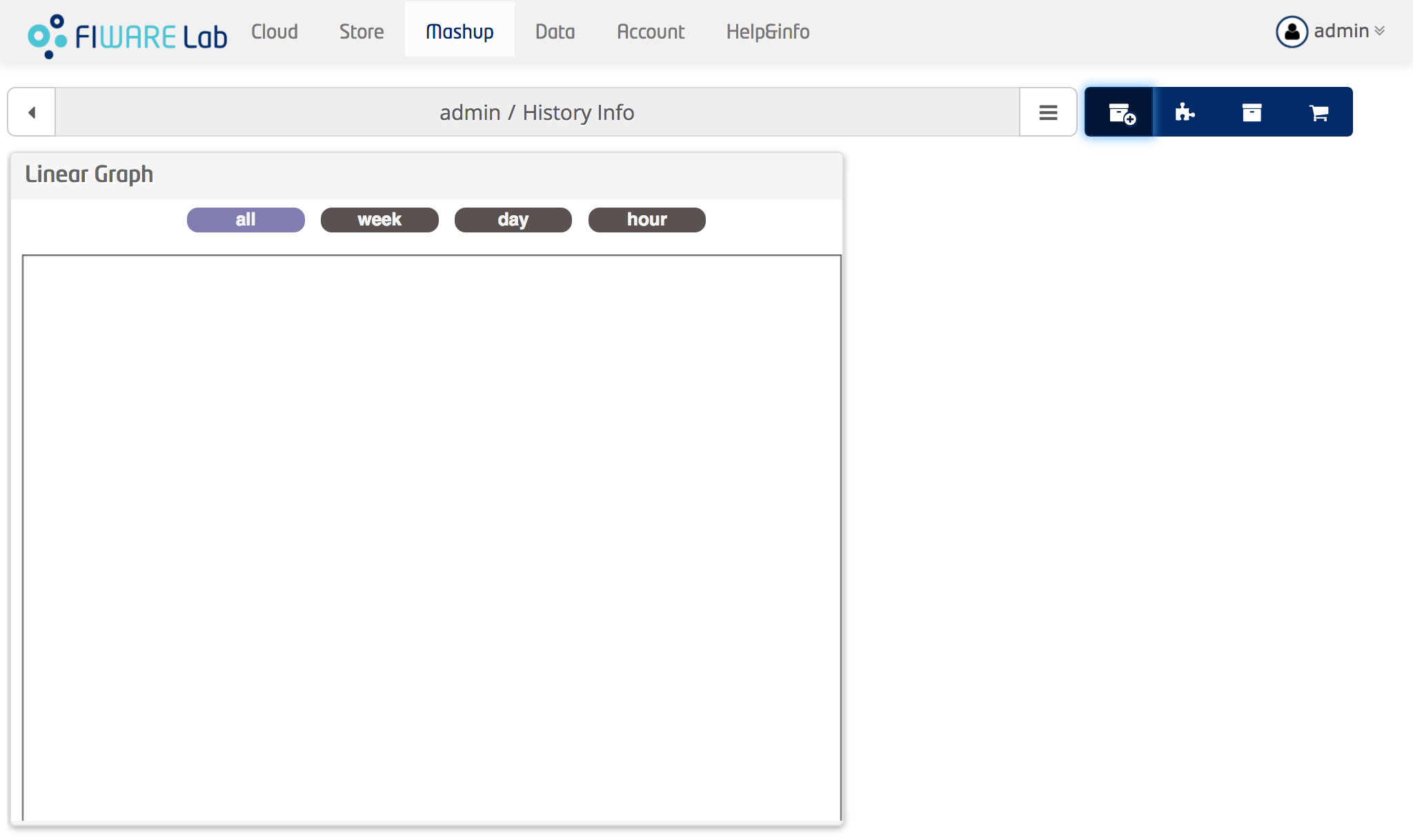Image resolution: width=1413 pixels, height=840 pixels.
Task: Toggle the 'hour' time filter button
Action: pyautogui.click(x=647, y=220)
